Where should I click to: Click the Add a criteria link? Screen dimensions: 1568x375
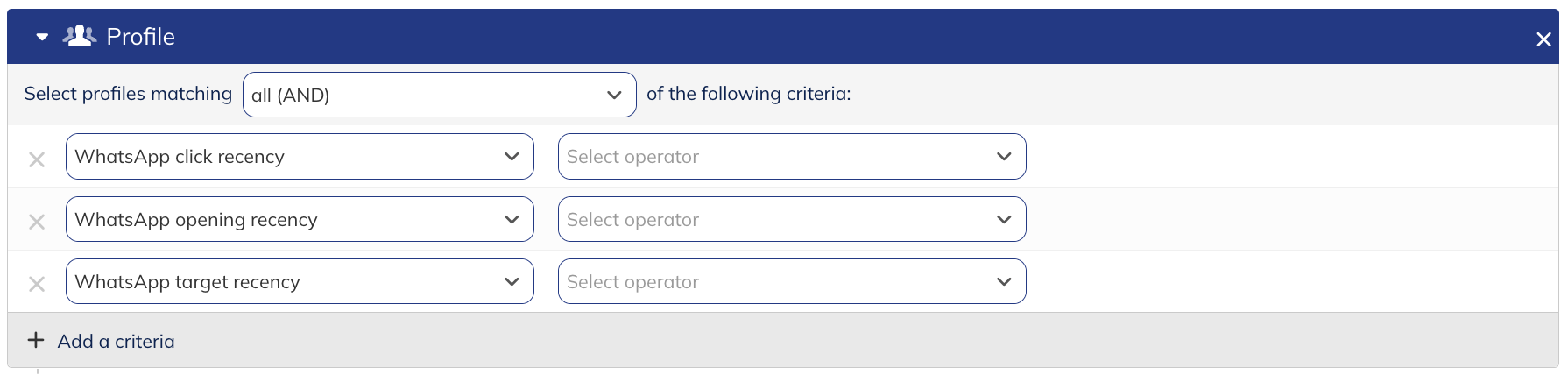pos(116,342)
